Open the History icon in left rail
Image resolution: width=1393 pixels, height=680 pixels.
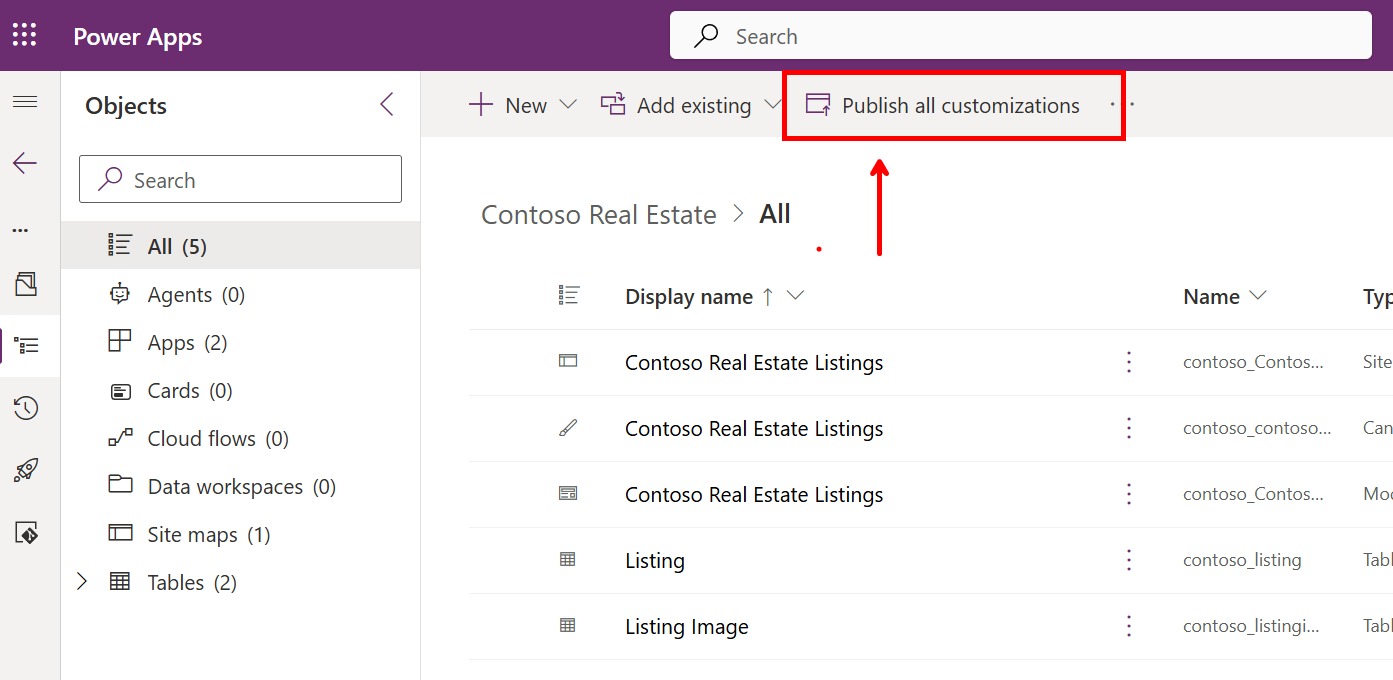pyautogui.click(x=25, y=408)
